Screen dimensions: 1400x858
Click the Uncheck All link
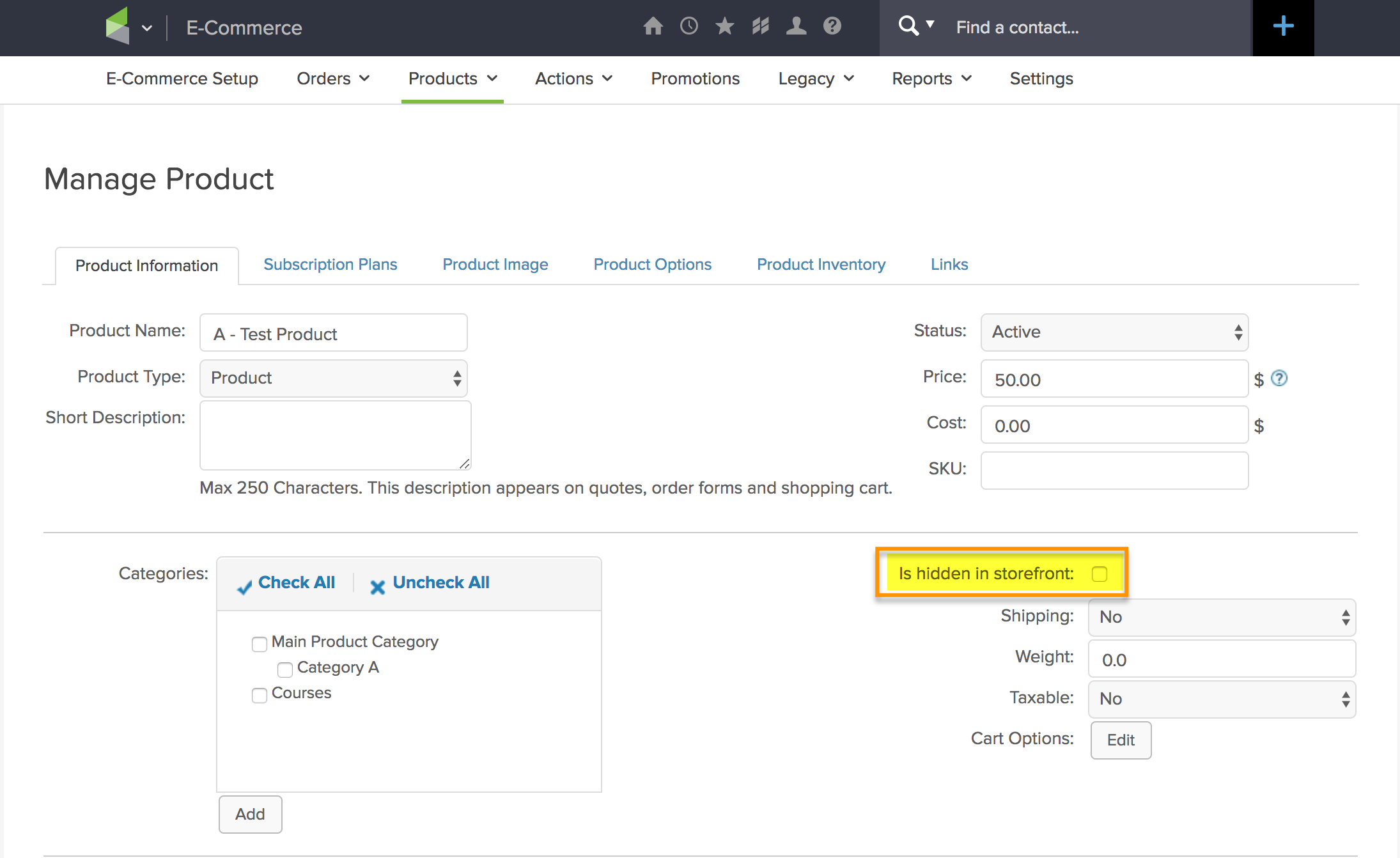pyautogui.click(x=440, y=582)
